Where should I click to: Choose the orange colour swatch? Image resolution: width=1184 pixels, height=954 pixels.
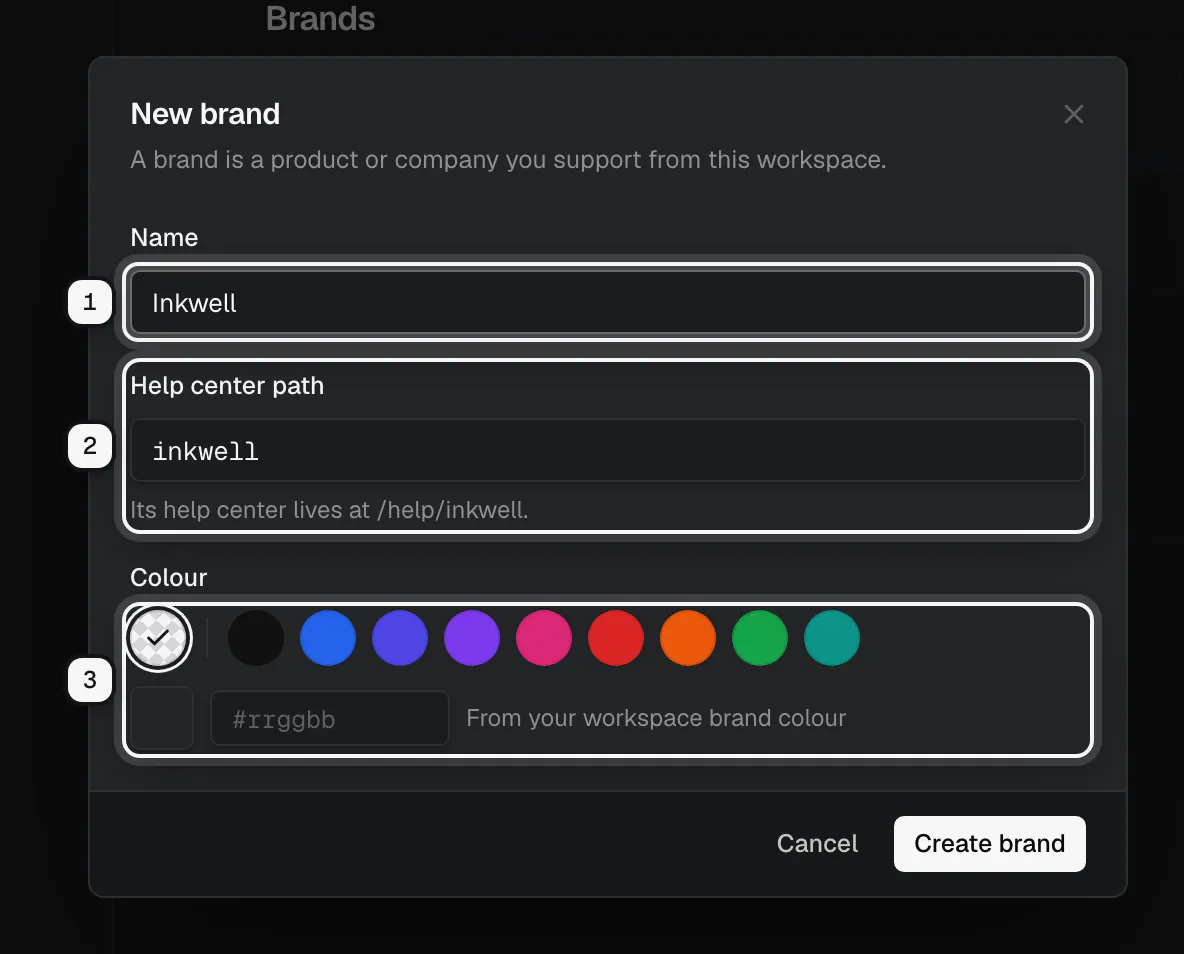688,638
